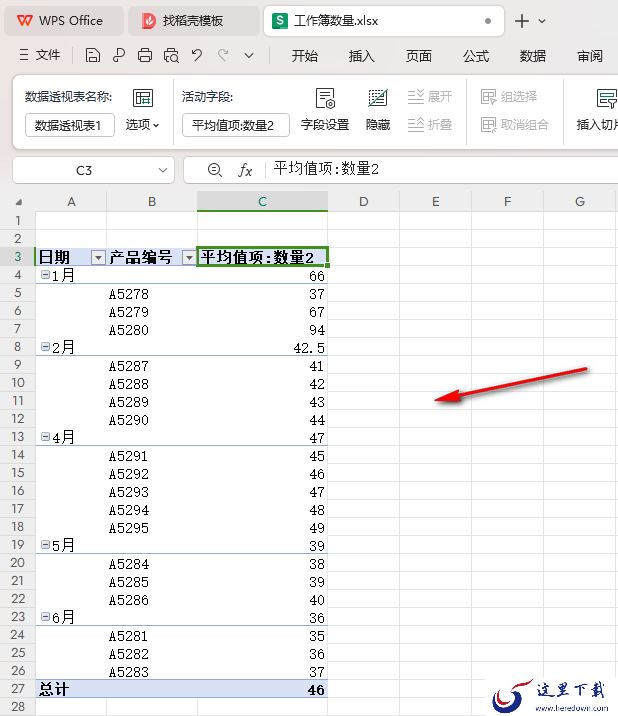Switch to the 审阅 ribbon tab
Screen dimensions: 618x716
tap(590, 56)
